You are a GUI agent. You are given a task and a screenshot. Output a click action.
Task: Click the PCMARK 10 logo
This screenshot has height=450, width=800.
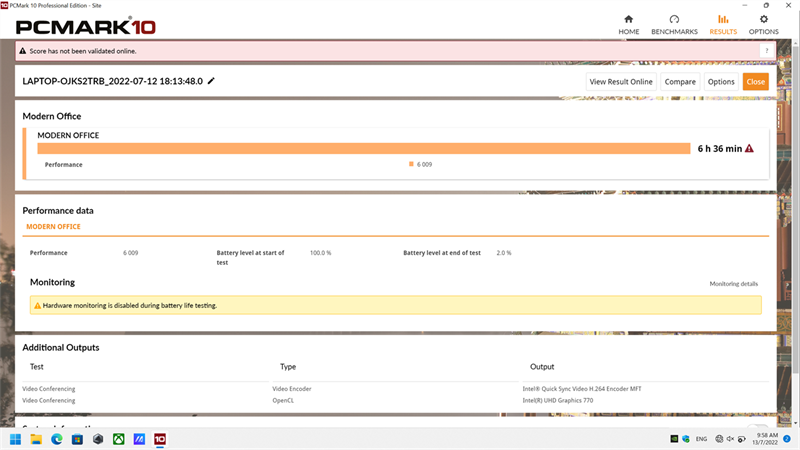click(86, 27)
